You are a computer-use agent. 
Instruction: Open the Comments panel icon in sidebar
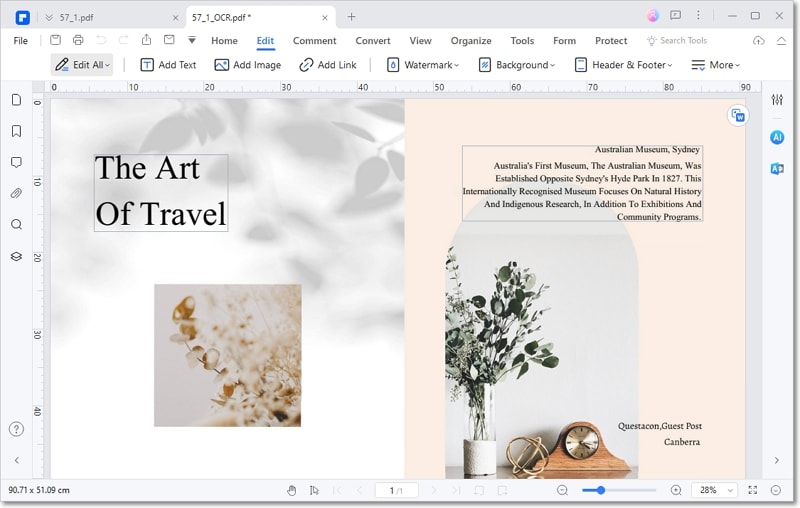16,163
